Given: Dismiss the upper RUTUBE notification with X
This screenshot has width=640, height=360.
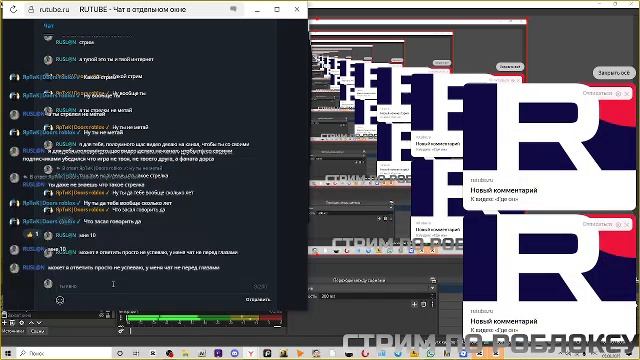Looking at the screenshot, I should pyautogui.click(x=627, y=93).
